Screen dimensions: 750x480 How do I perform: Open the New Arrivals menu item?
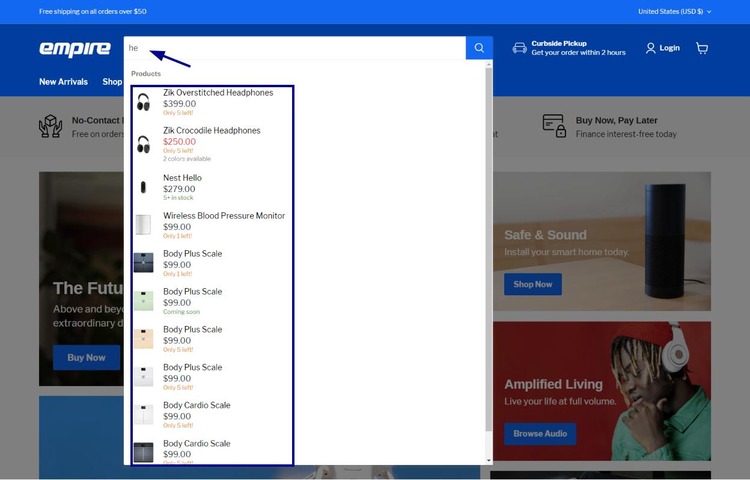63,82
